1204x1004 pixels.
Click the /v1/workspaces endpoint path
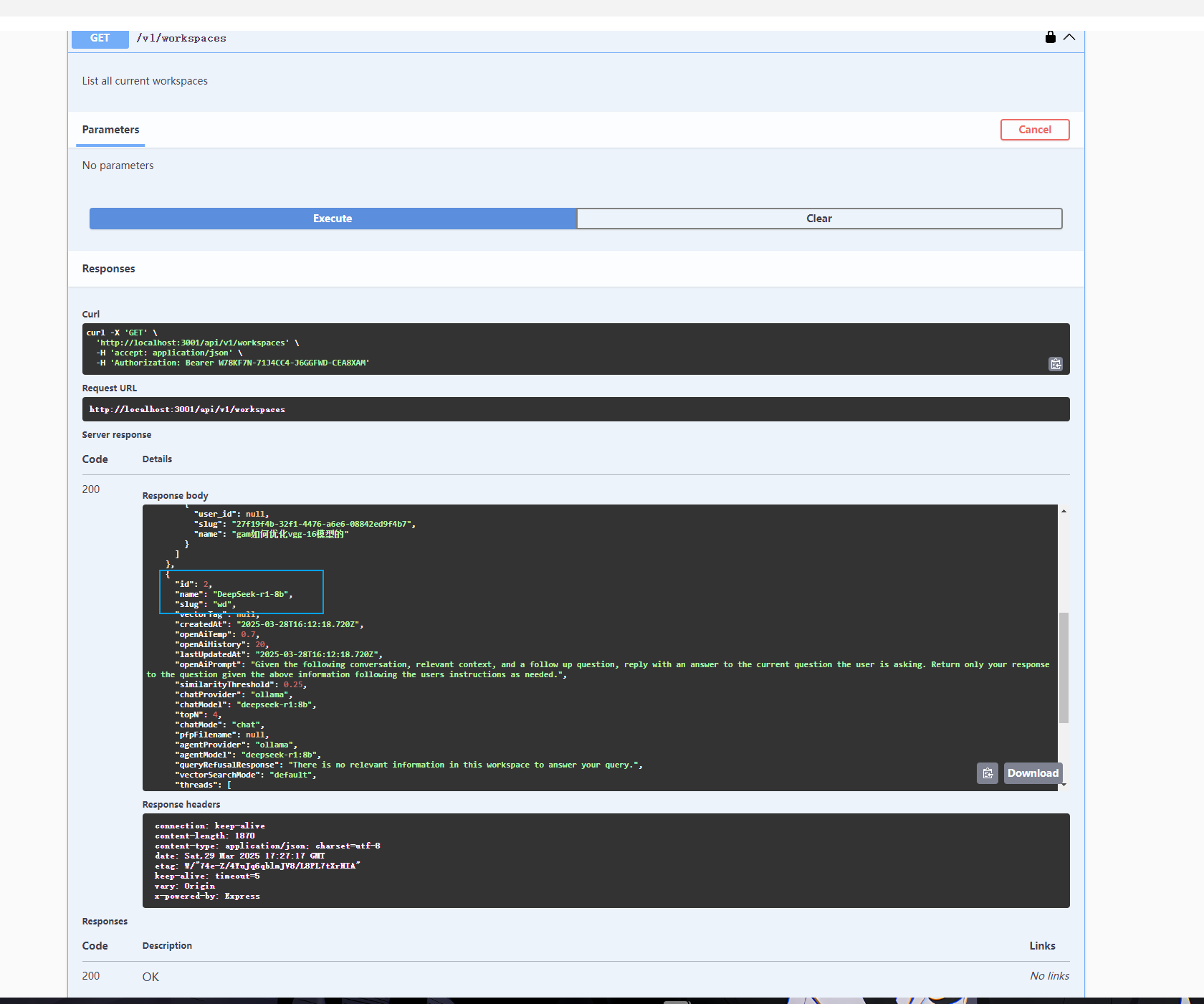181,38
